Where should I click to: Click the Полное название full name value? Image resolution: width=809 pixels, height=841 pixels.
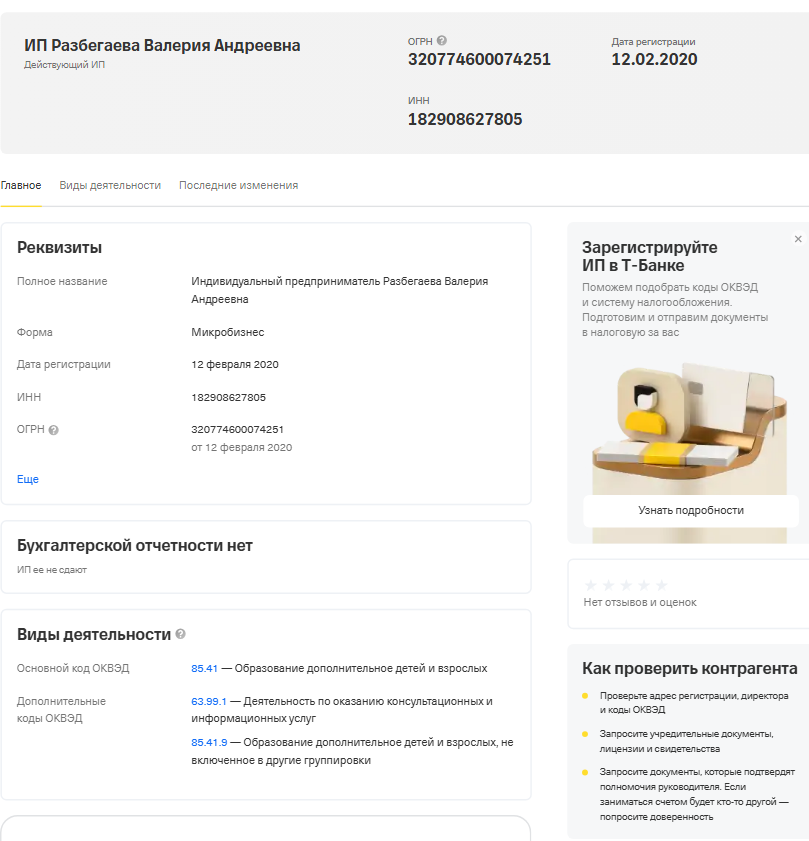click(x=340, y=290)
